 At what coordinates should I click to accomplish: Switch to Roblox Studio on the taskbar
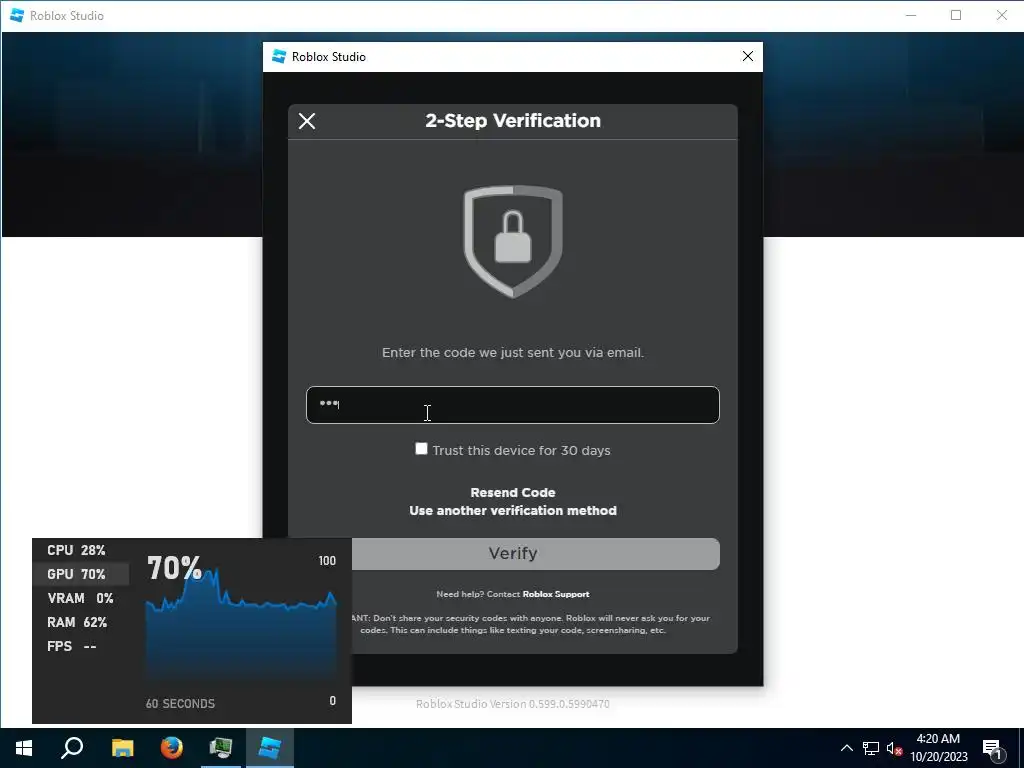click(270, 748)
